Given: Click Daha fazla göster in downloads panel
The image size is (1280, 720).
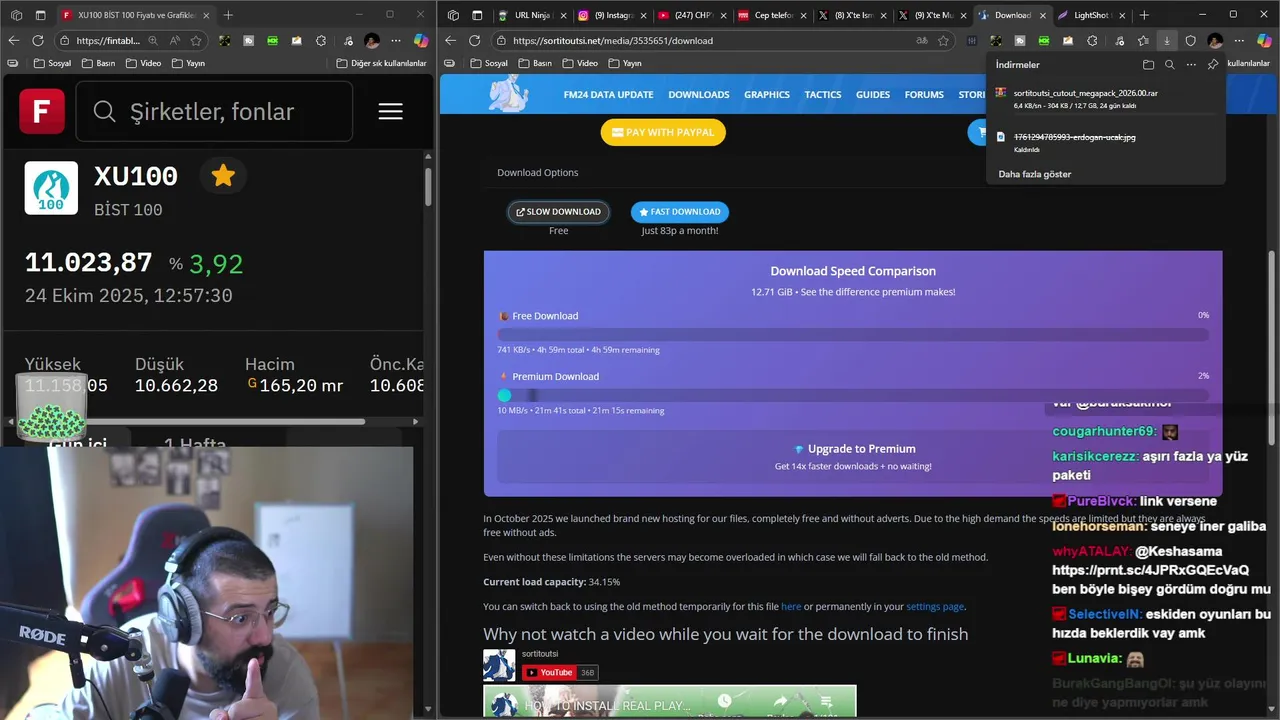Looking at the screenshot, I should (x=1034, y=174).
